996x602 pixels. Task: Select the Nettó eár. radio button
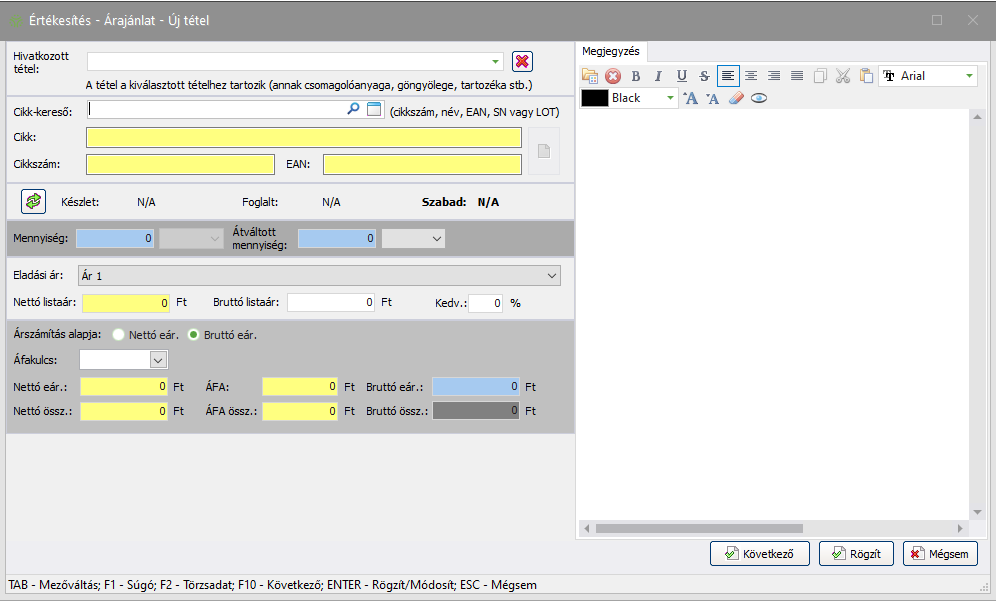tap(119, 335)
